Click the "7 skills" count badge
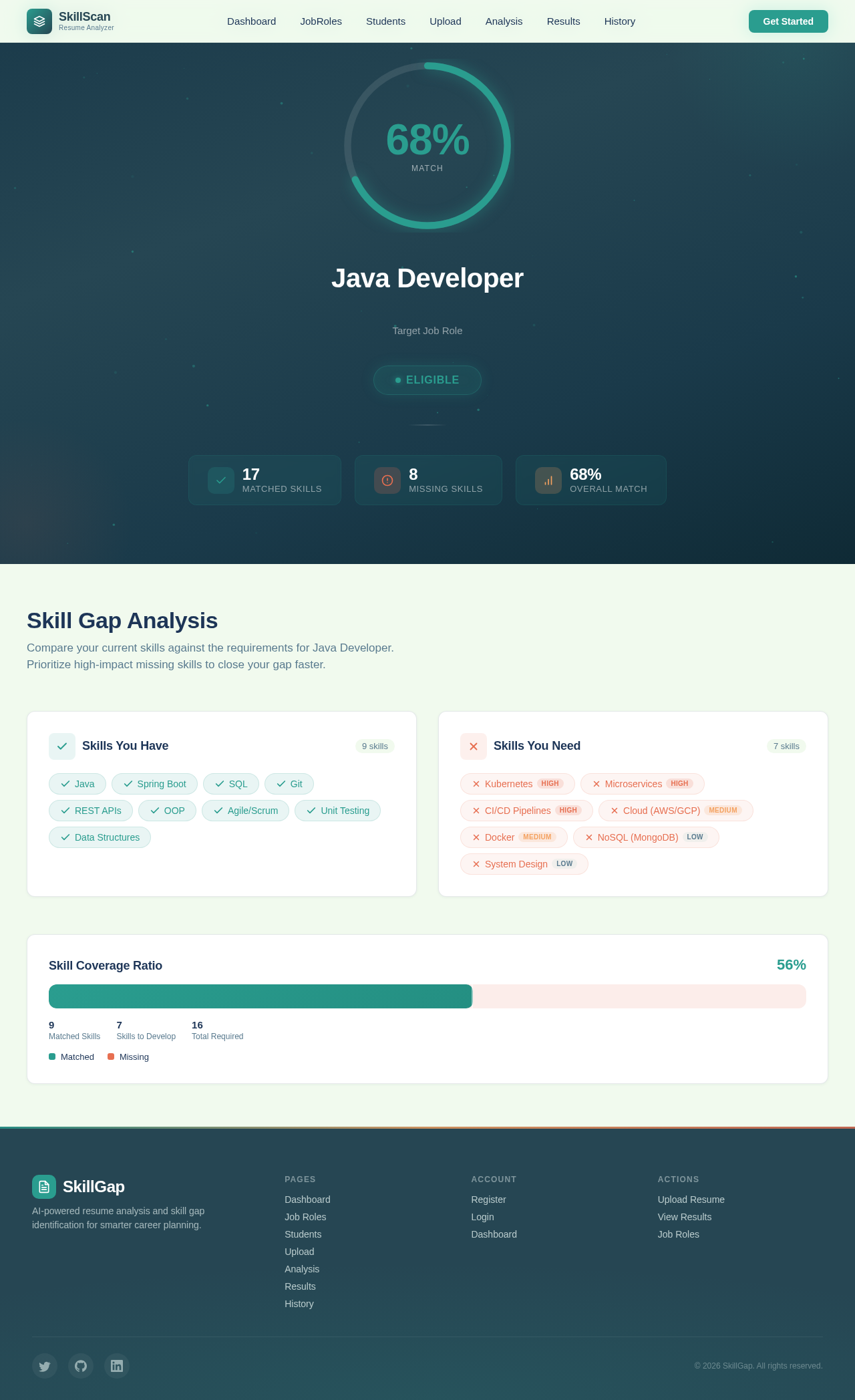The width and height of the screenshot is (855, 1400). coord(786,746)
